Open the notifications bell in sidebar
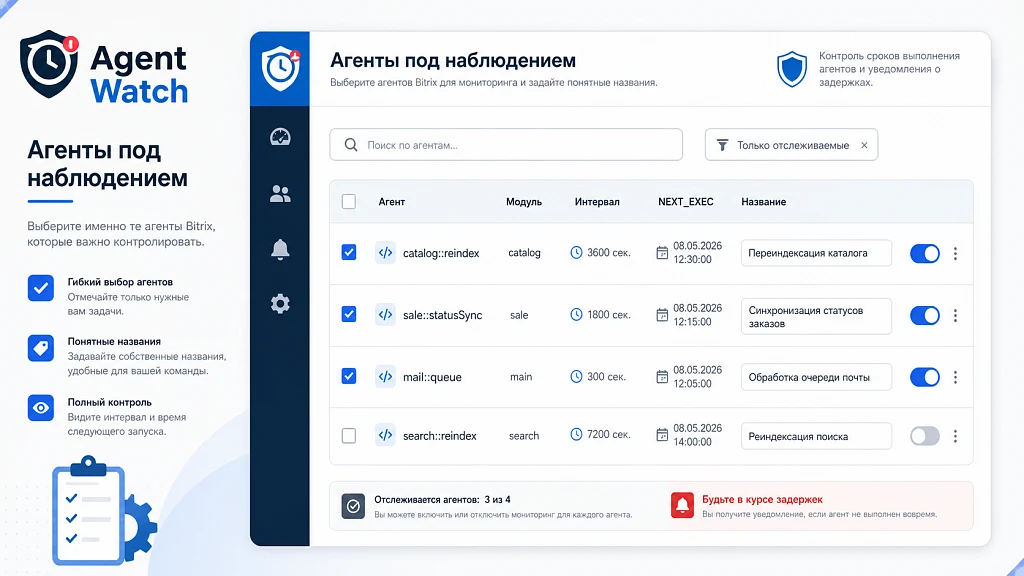Screen dimensions: 1024x576 280,249
